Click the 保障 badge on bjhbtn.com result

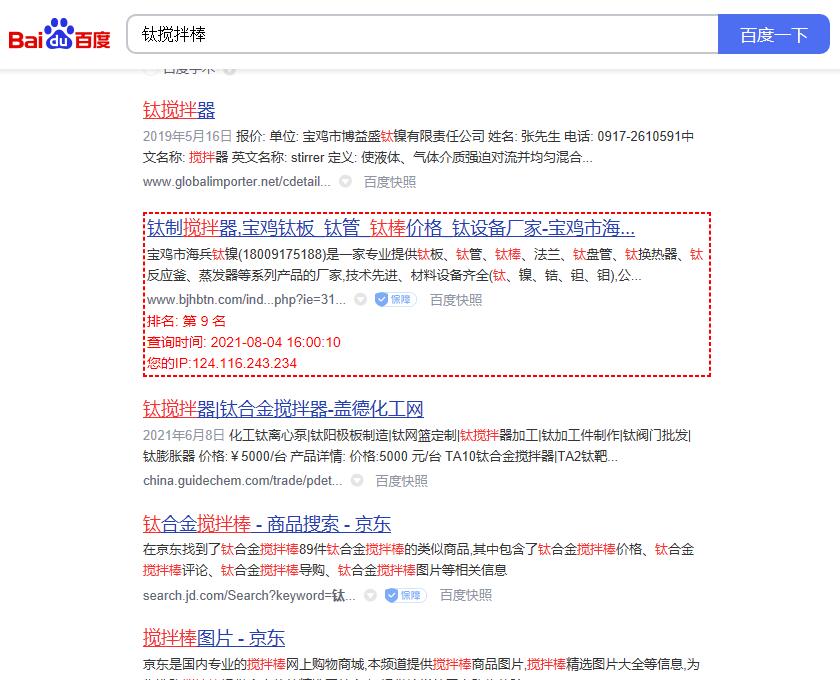click(395, 300)
